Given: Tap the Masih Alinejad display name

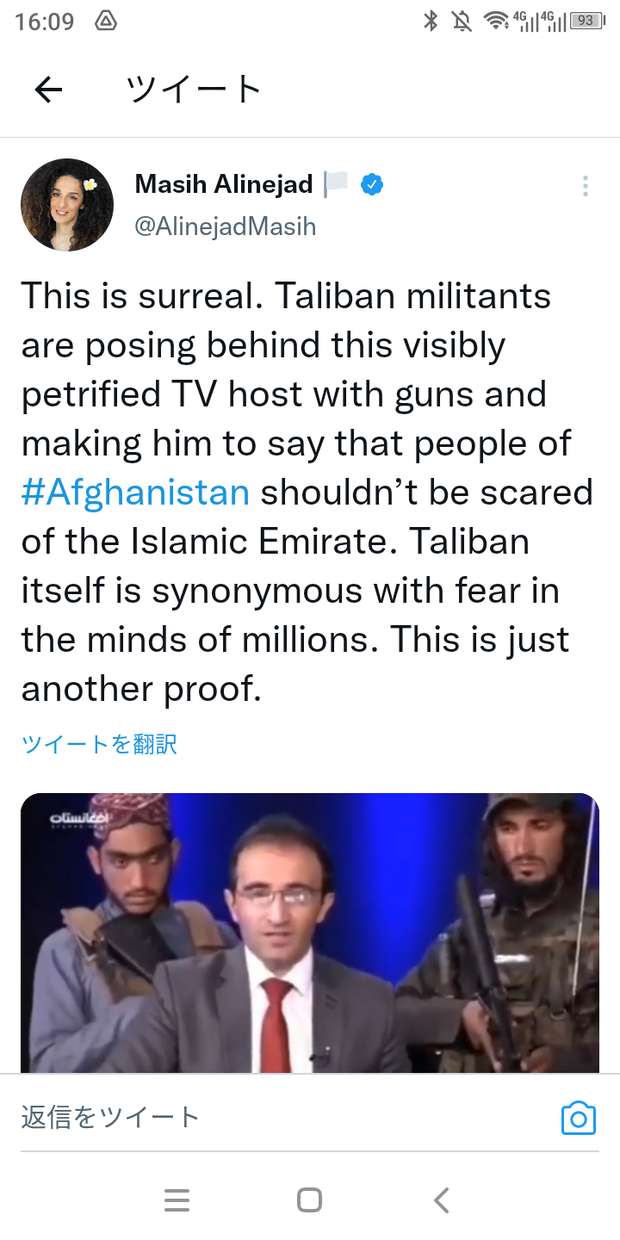Looking at the screenshot, I should point(224,184).
